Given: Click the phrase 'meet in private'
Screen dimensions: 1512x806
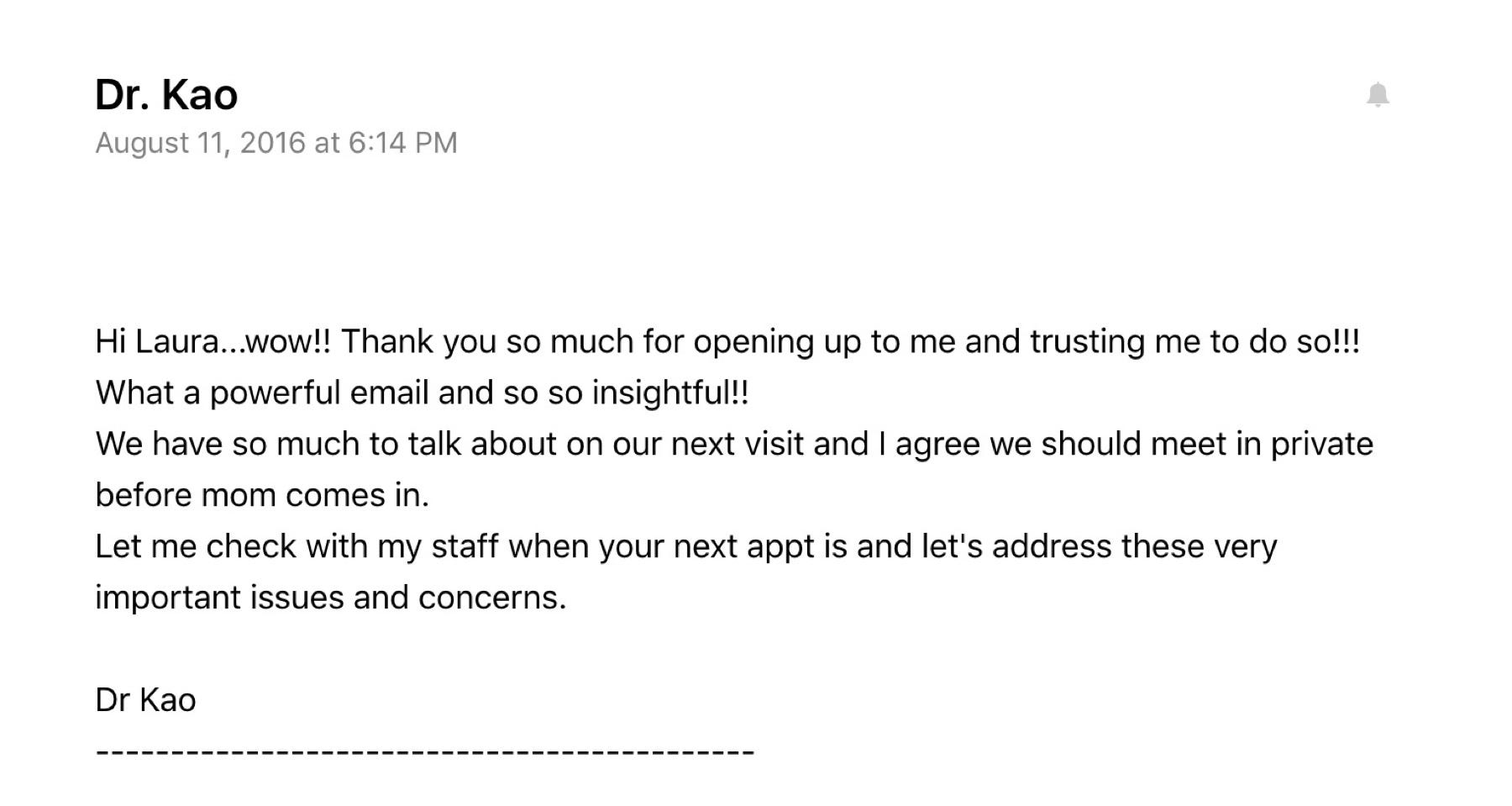Looking at the screenshot, I should tap(1263, 444).
